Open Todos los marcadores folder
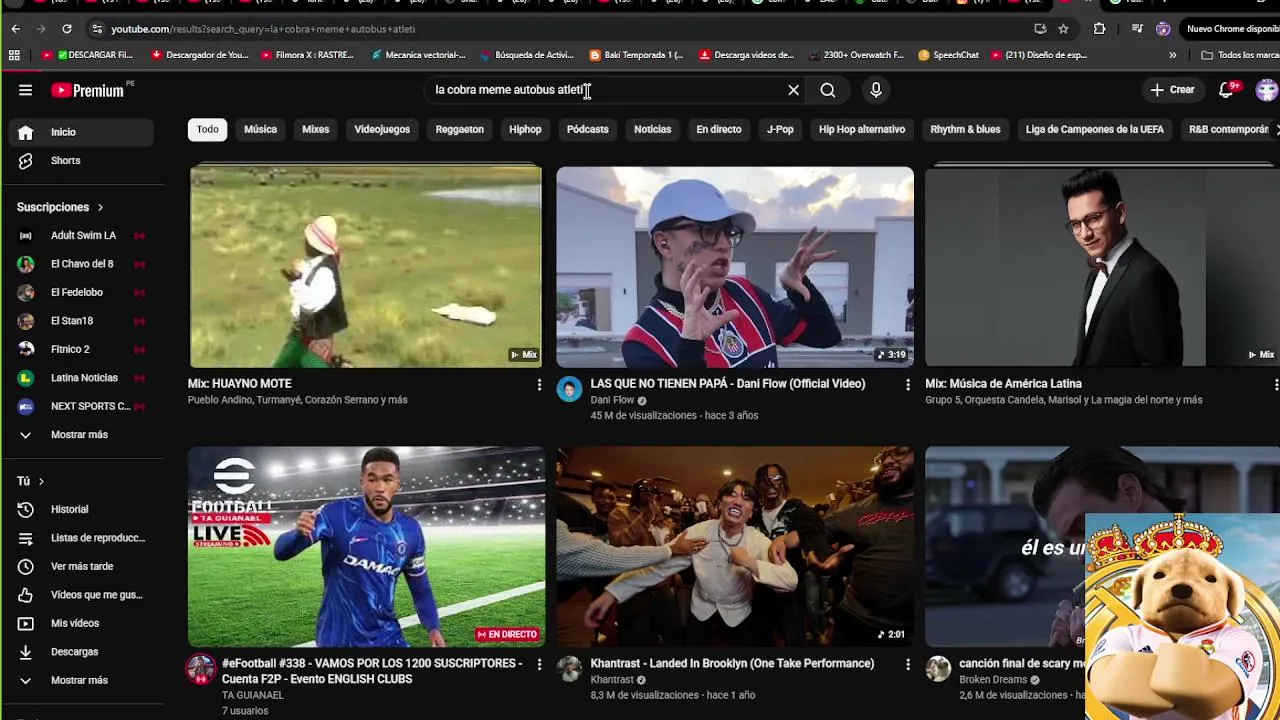Viewport: 1280px width, 720px height. (x=1239, y=55)
